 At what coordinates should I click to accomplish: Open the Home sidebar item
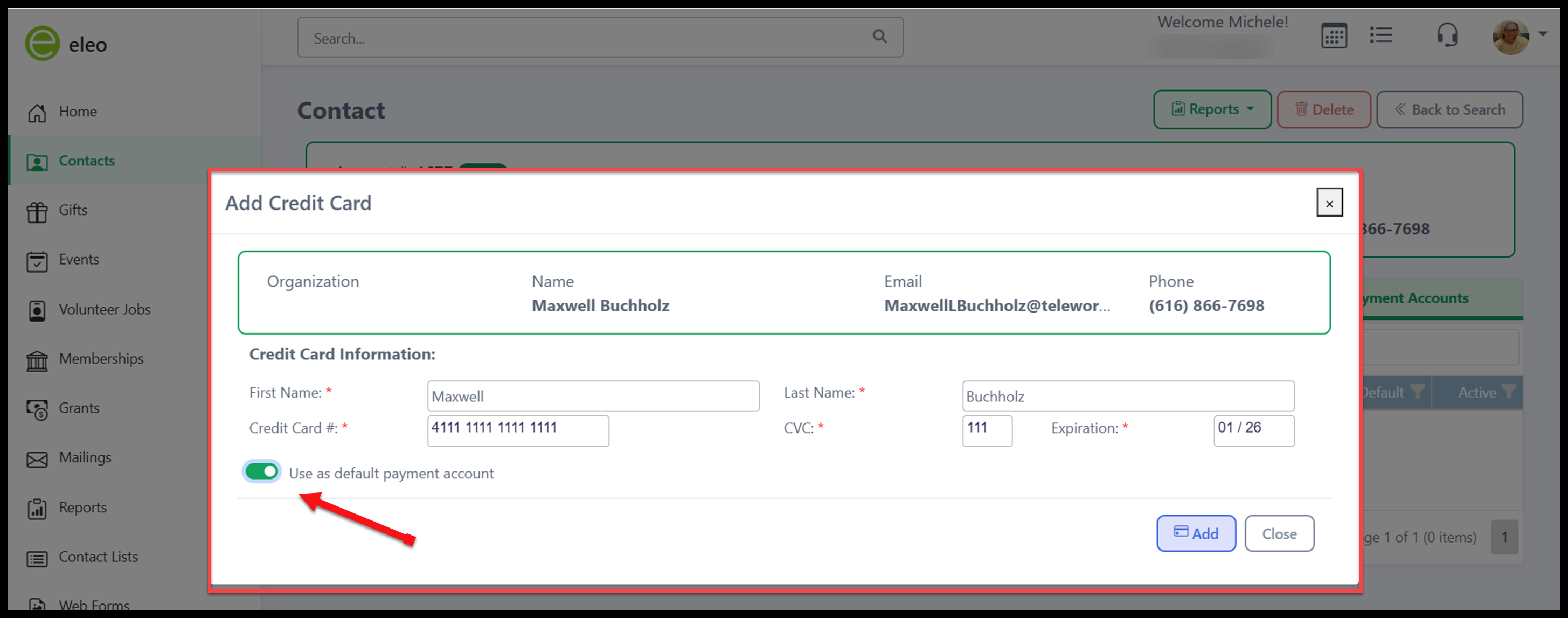tap(77, 112)
